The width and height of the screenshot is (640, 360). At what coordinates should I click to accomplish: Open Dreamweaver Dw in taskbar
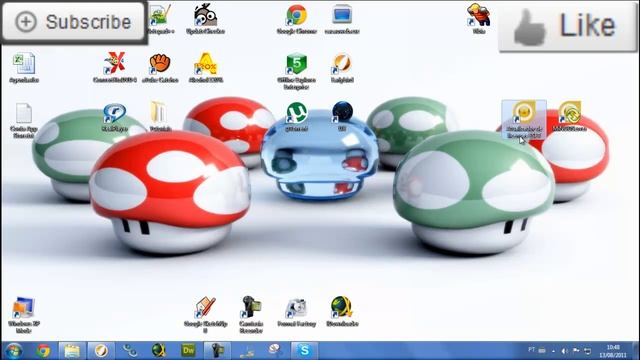[x=188, y=351]
